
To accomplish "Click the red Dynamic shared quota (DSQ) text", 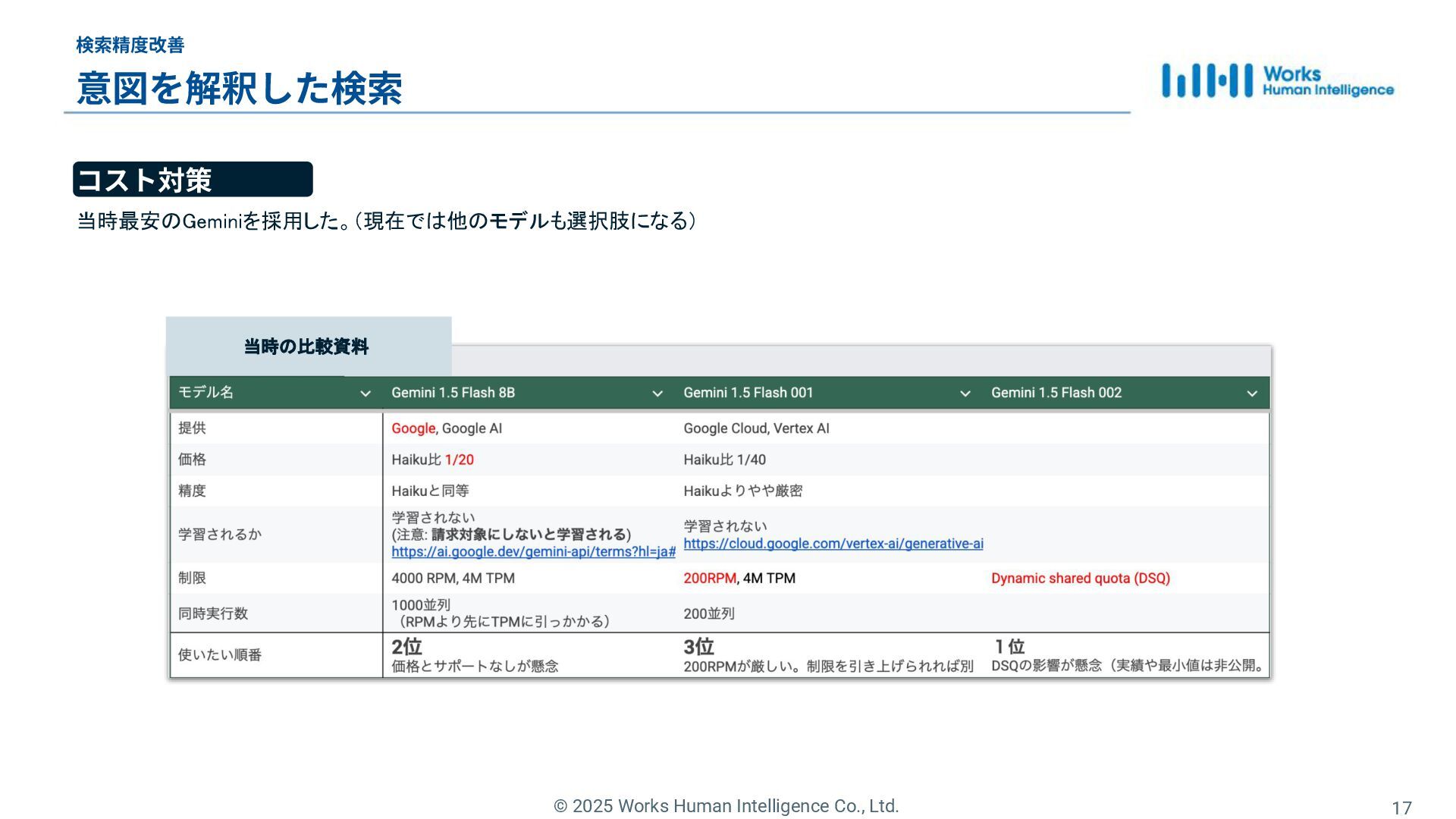I will (1080, 579).
